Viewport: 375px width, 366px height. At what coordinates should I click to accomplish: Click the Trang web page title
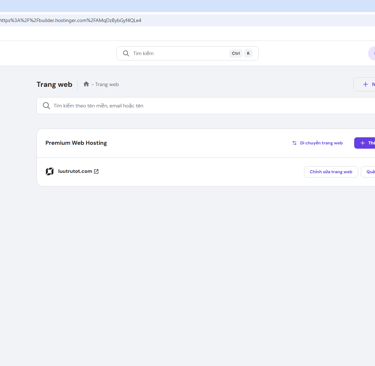coord(54,84)
